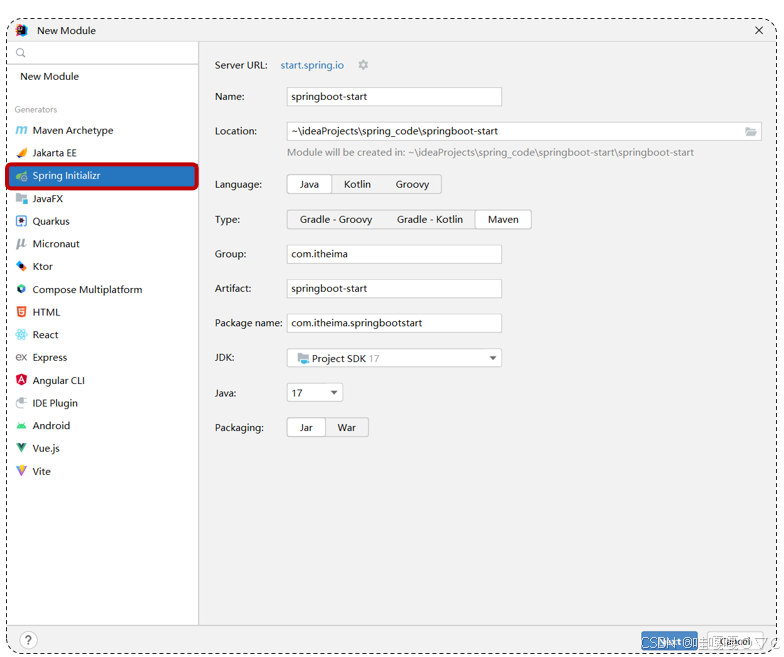Image resolution: width=784 pixels, height=657 pixels.
Task: Click the Name input field
Action: [x=394, y=96]
